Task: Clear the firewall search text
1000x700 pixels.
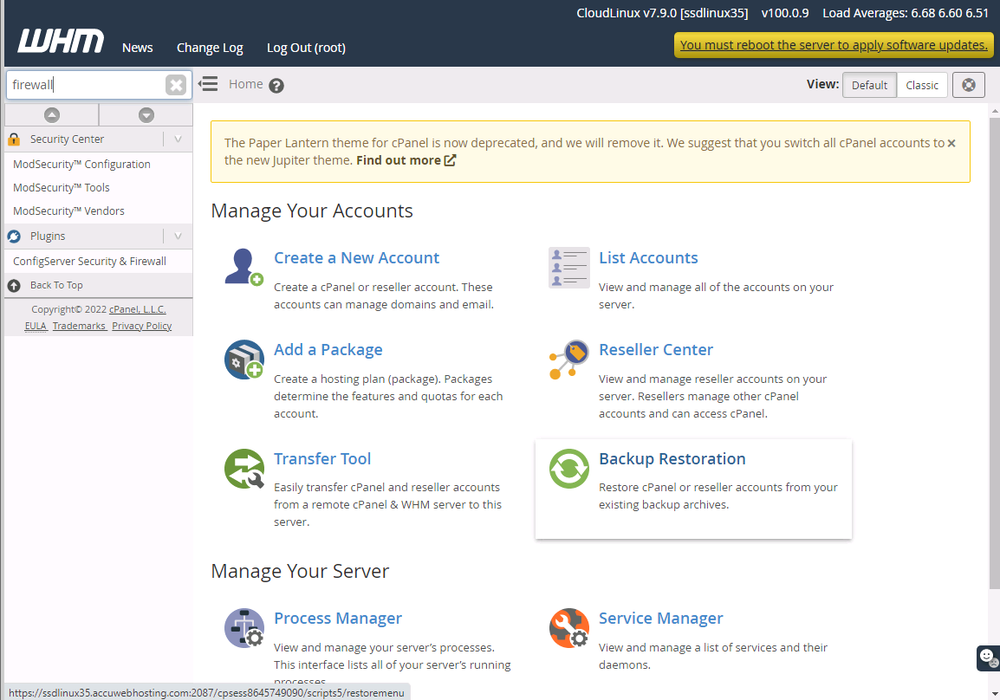Action: click(175, 85)
